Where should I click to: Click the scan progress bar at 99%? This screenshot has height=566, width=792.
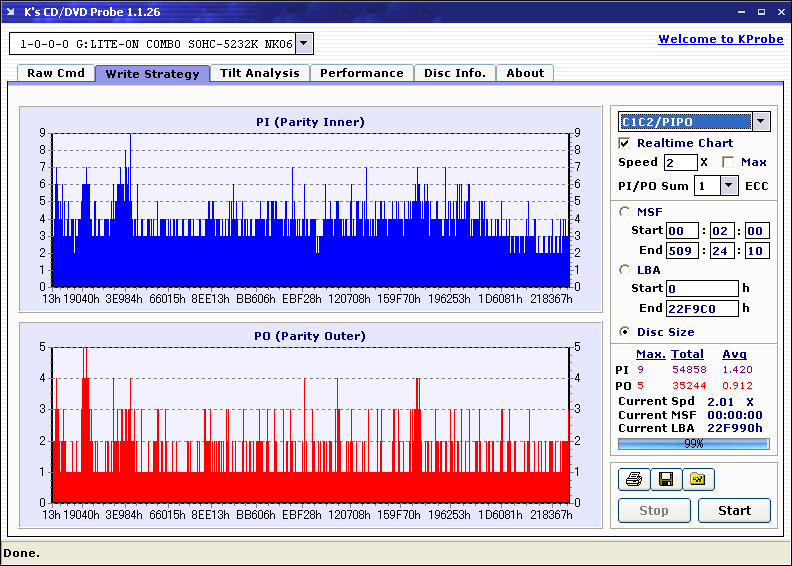click(x=693, y=443)
